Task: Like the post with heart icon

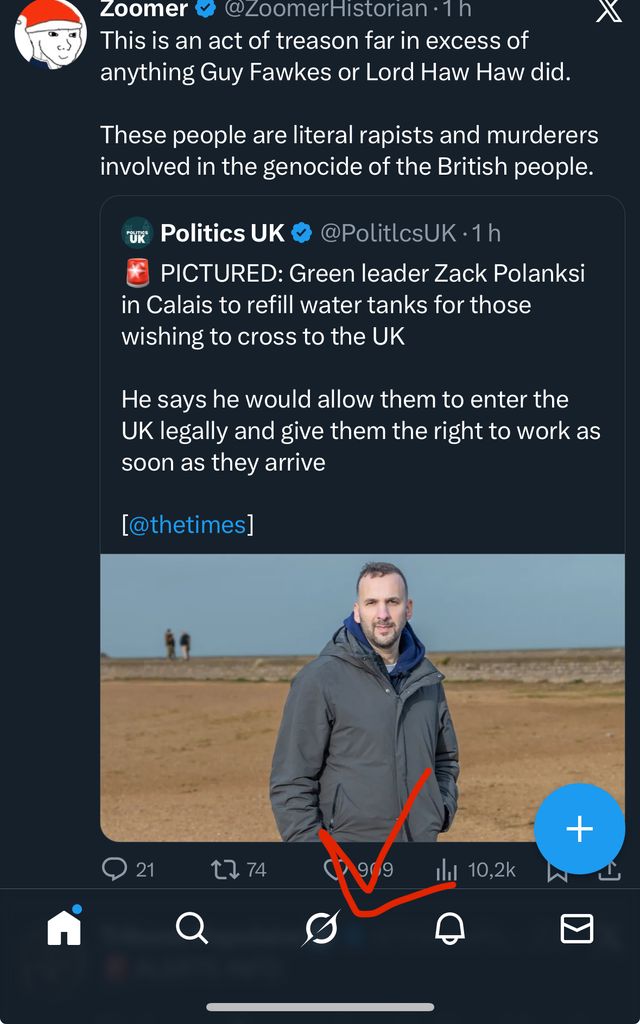Action: coord(335,869)
